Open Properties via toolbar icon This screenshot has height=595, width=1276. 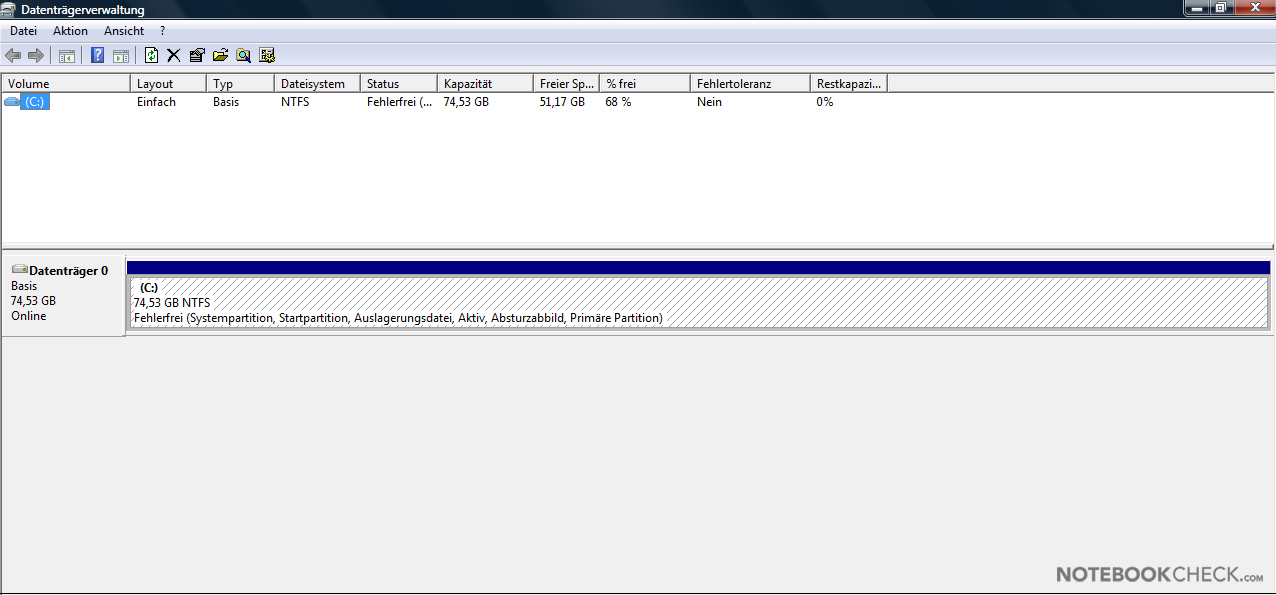pos(197,56)
